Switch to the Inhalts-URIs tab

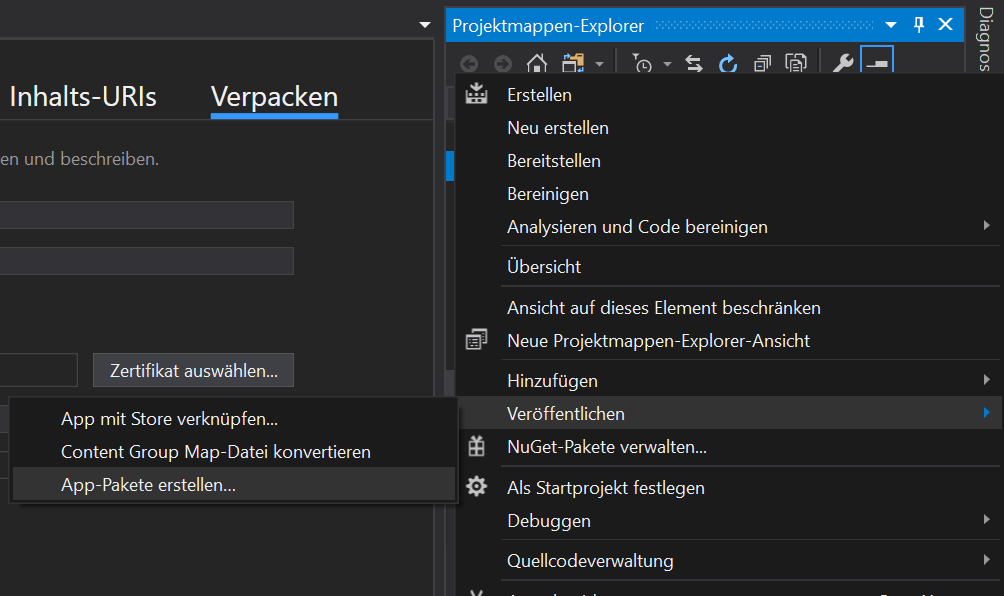point(83,97)
